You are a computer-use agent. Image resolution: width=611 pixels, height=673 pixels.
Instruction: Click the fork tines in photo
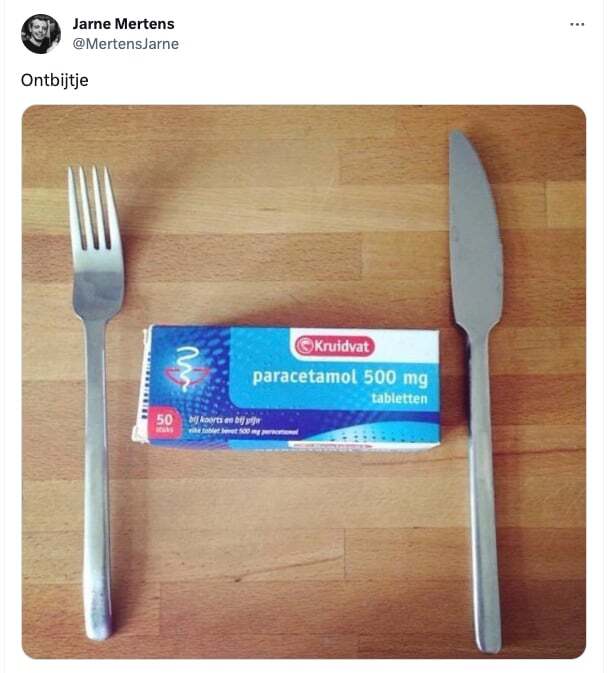pos(93,209)
